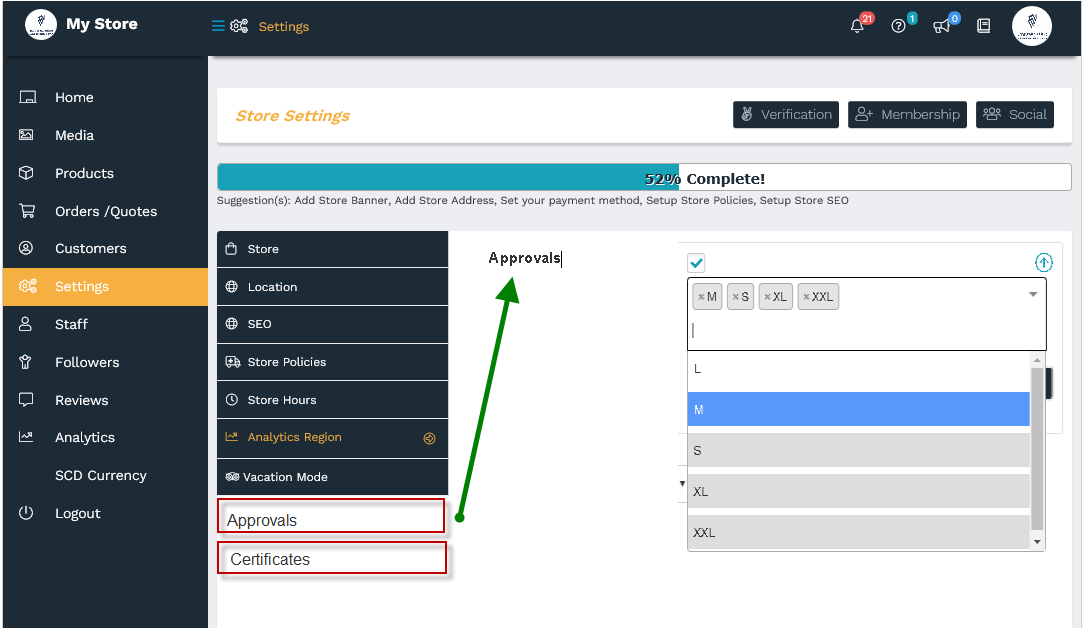Open the Store Policies tab
The height and width of the screenshot is (628, 1084).
pyautogui.click(x=333, y=362)
